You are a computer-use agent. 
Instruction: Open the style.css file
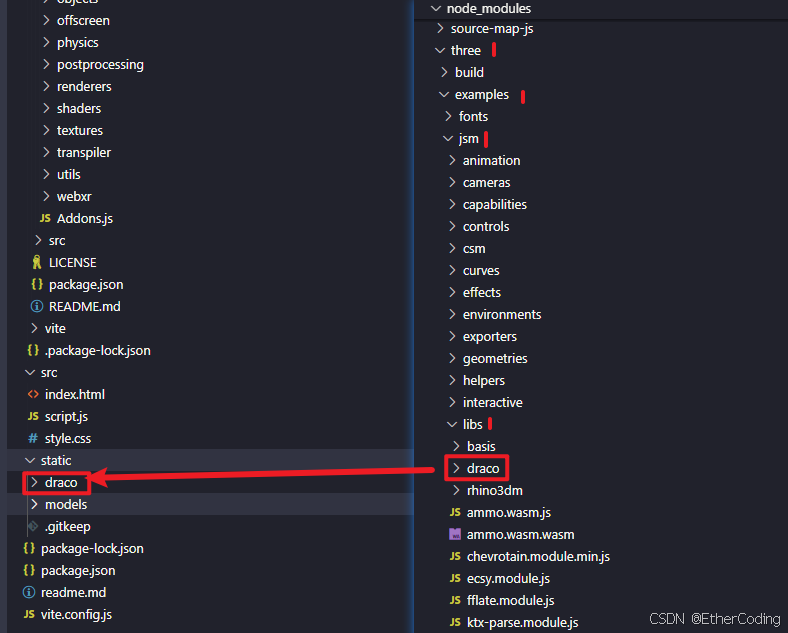click(68, 439)
